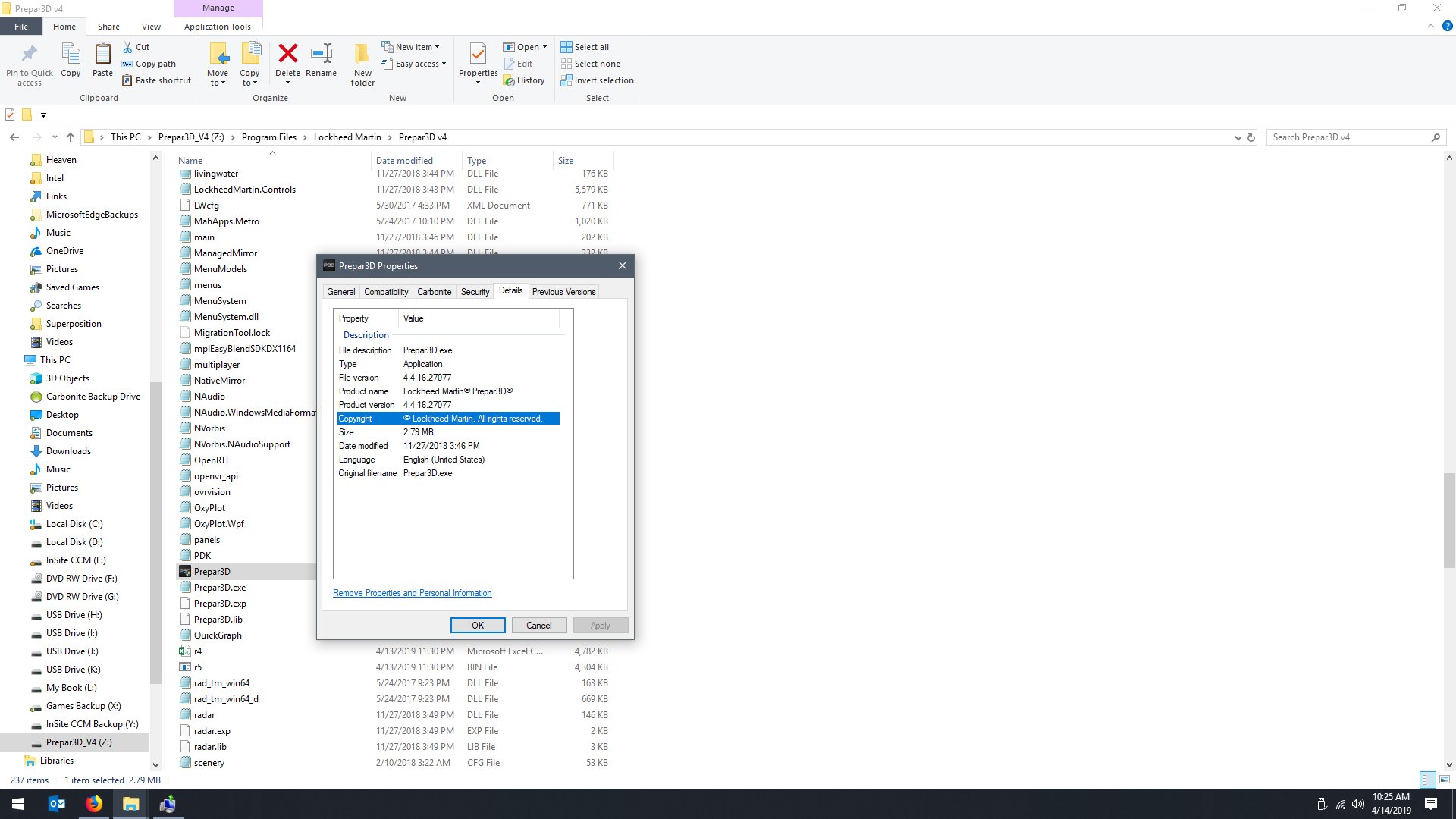Open Compatibility tab in Properties dialog
This screenshot has width=1456, height=819.
pos(386,292)
